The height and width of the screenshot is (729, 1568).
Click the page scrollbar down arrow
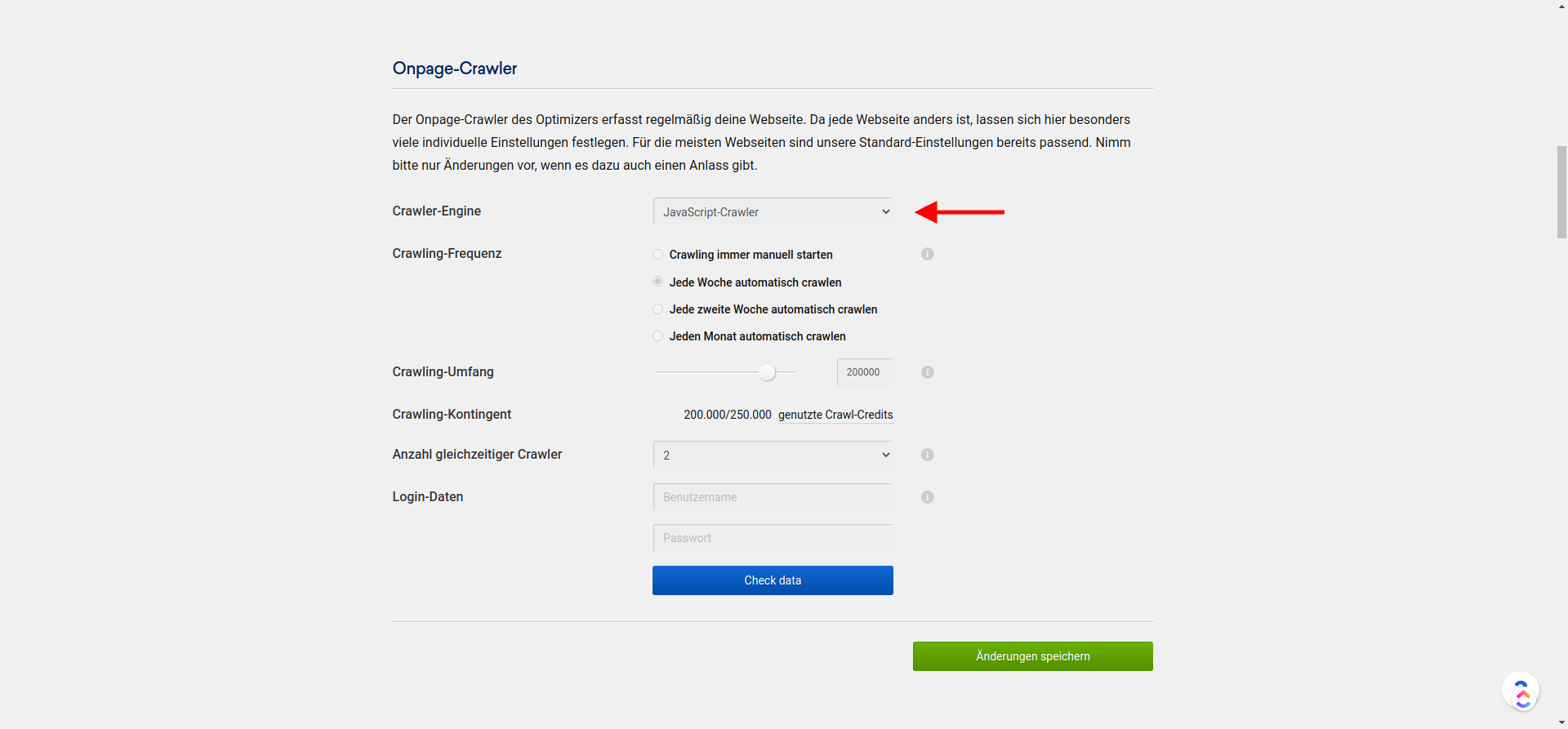click(x=1561, y=722)
